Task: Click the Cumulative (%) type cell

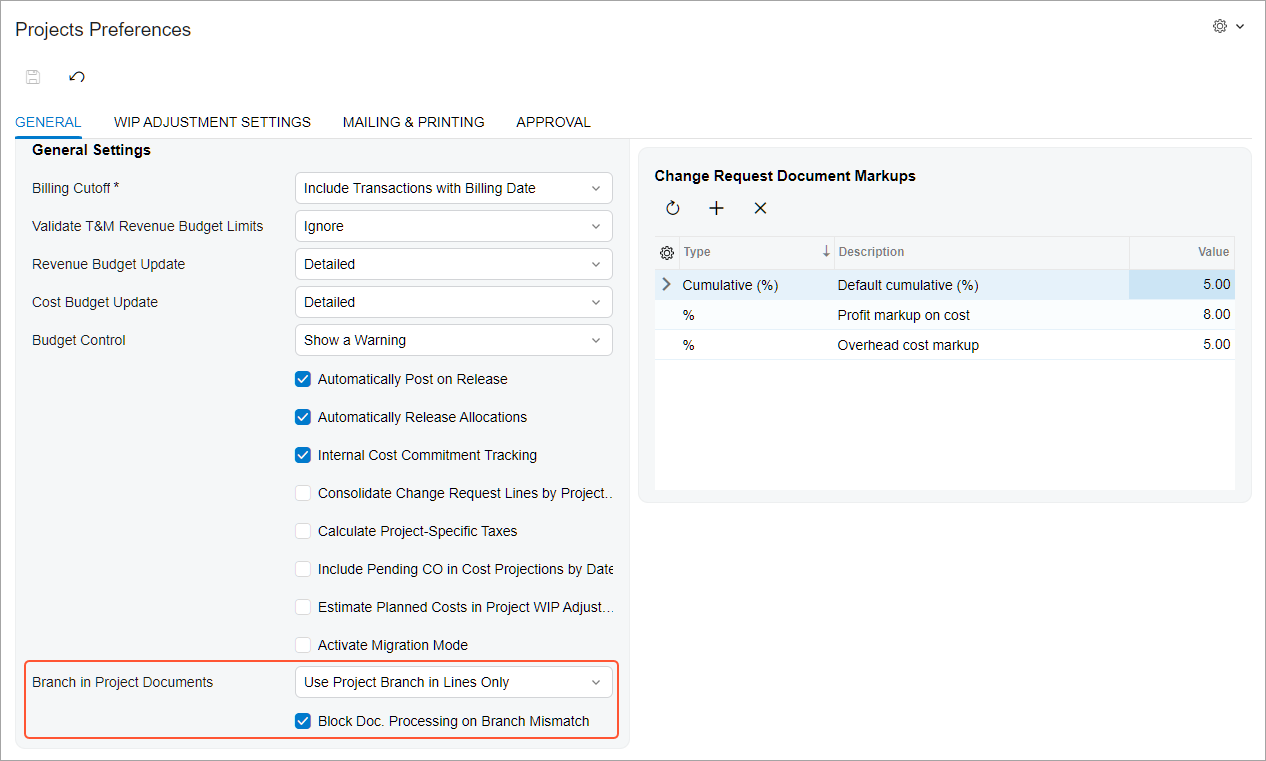Action: (756, 285)
